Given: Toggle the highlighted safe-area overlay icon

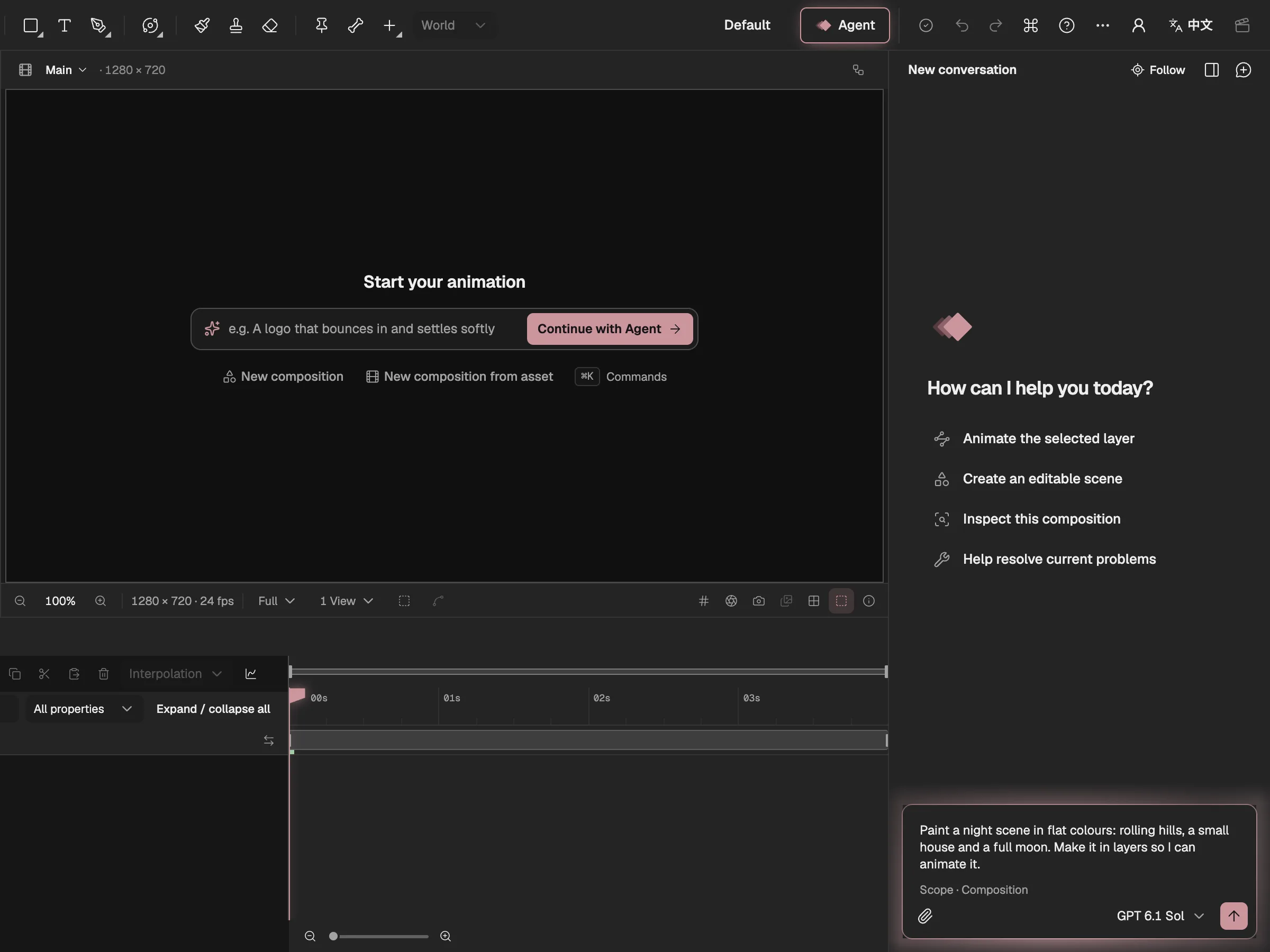Looking at the screenshot, I should pos(841,601).
